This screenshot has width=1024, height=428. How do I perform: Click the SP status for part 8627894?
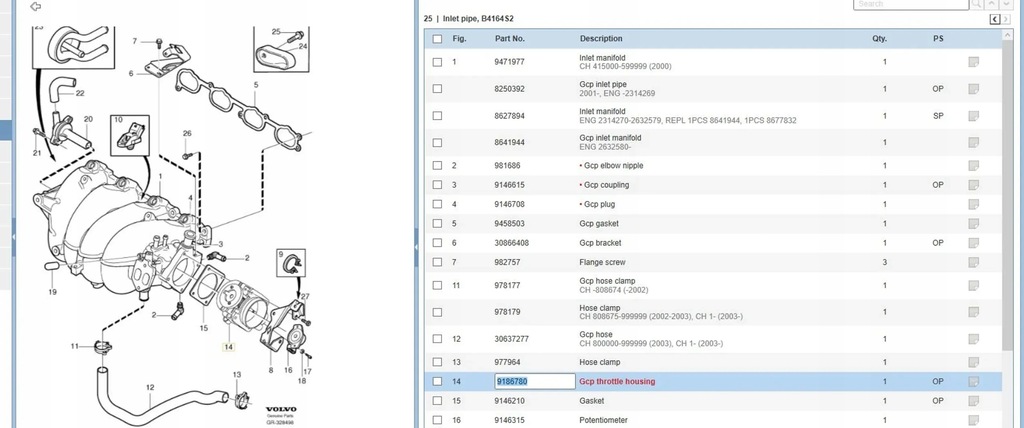point(938,116)
